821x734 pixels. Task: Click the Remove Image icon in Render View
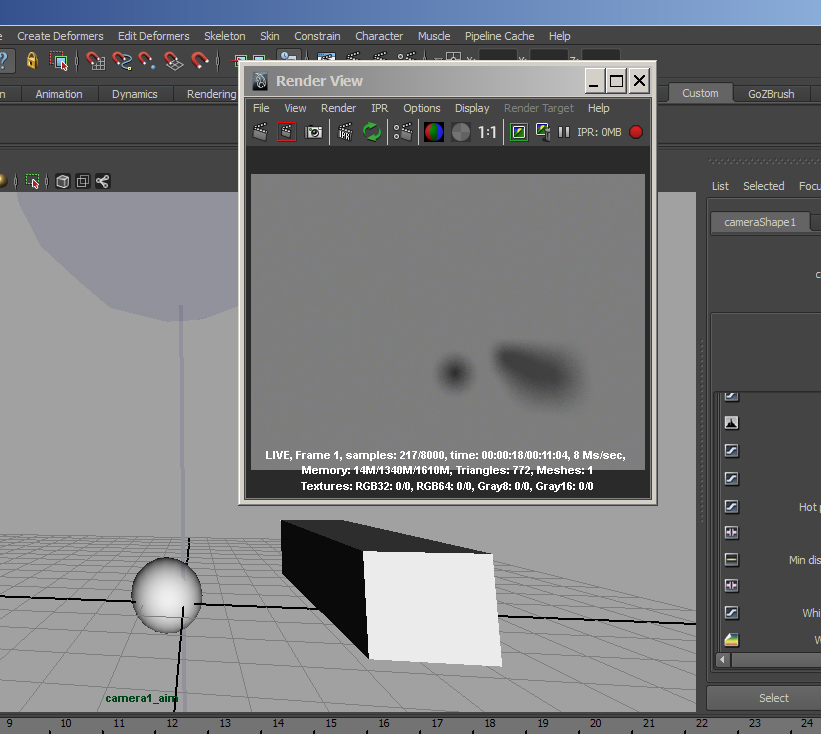542,132
